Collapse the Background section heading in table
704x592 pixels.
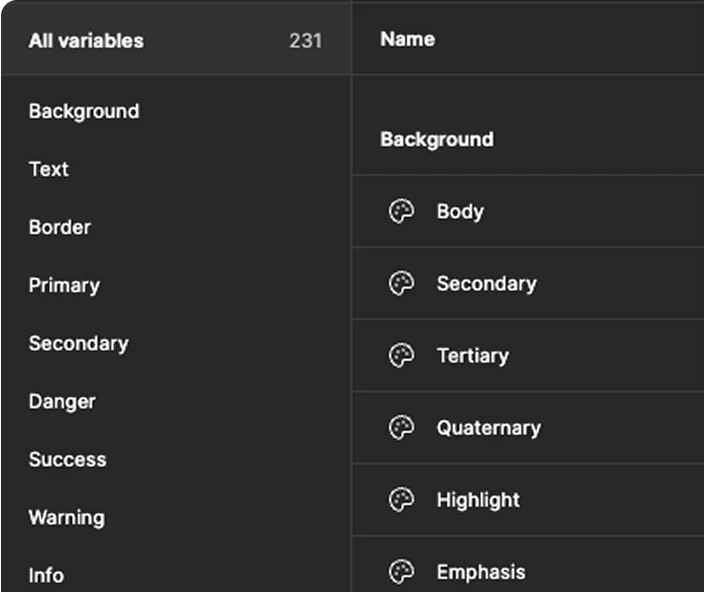tap(437, 140)
